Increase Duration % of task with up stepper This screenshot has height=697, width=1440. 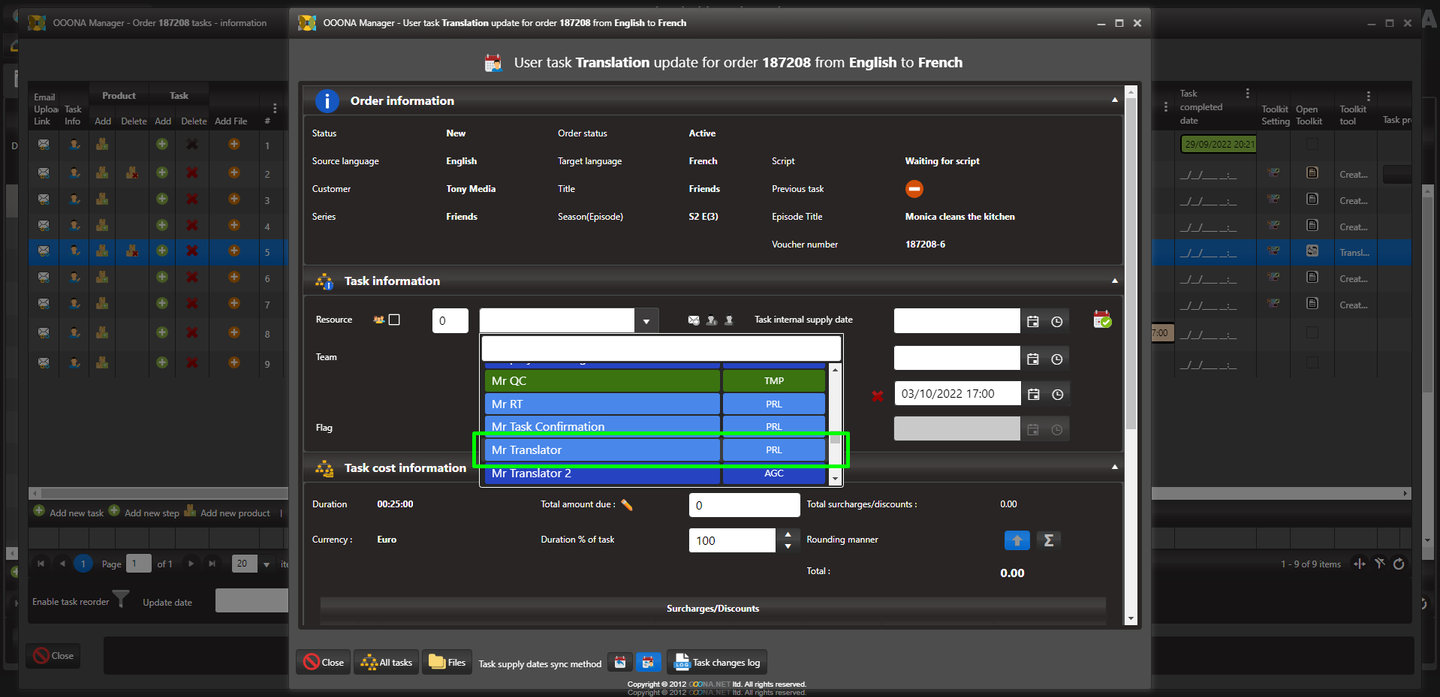[x=789, y=534]
